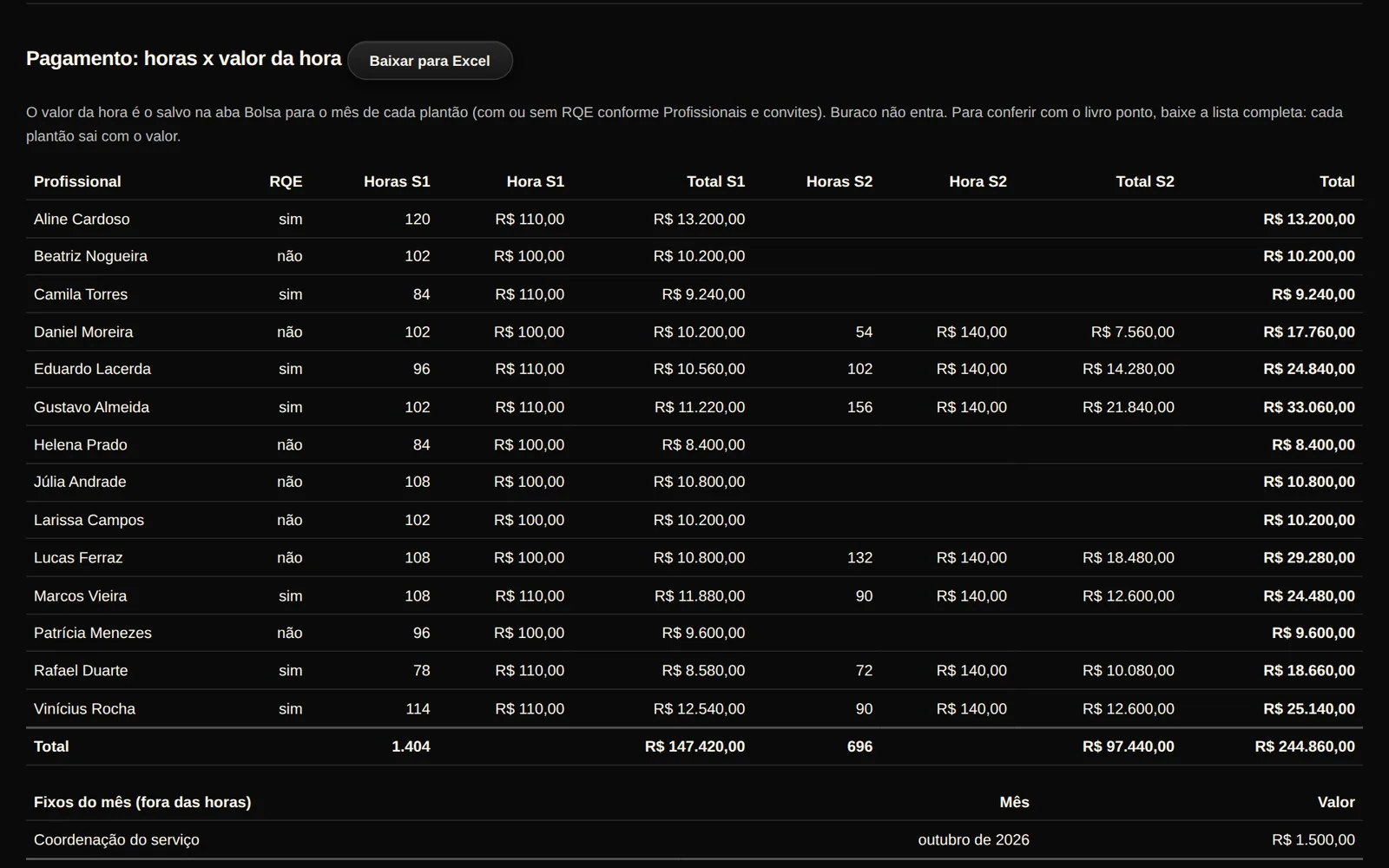The image size is (1389, 868).
Task: Click Eduardo Lacerda's row name
Action: tap(92, 369)
